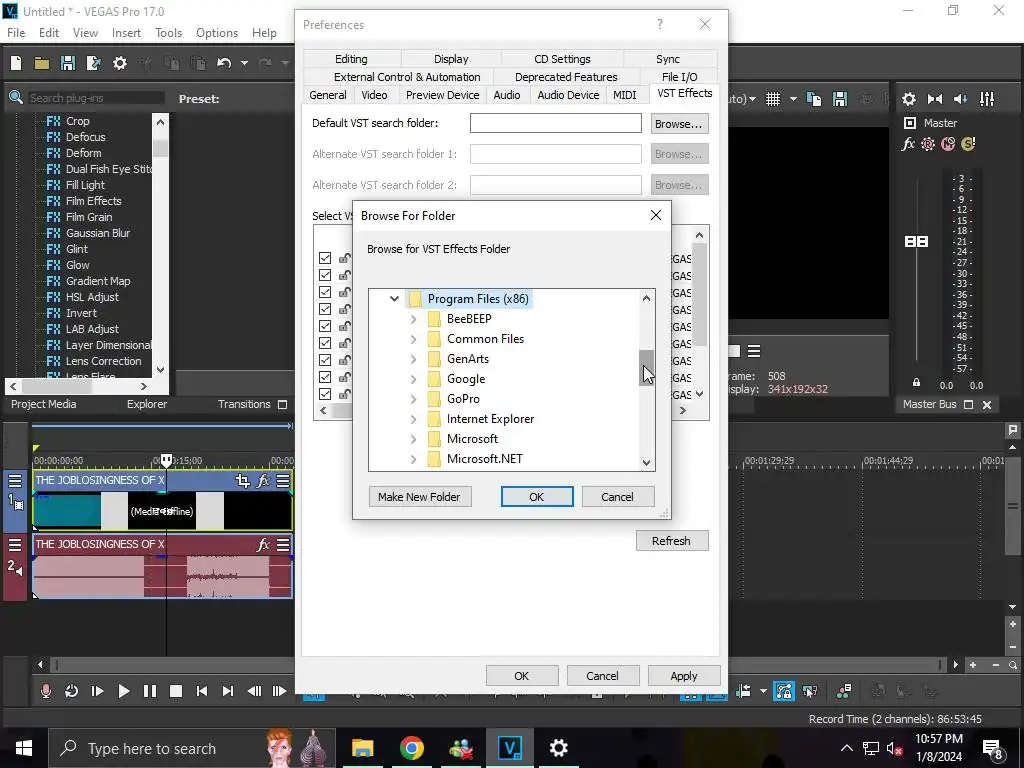This screenshot has height=768, width=1024.
Task: Click the Default VST search folder field
Action: coord(556,123)
